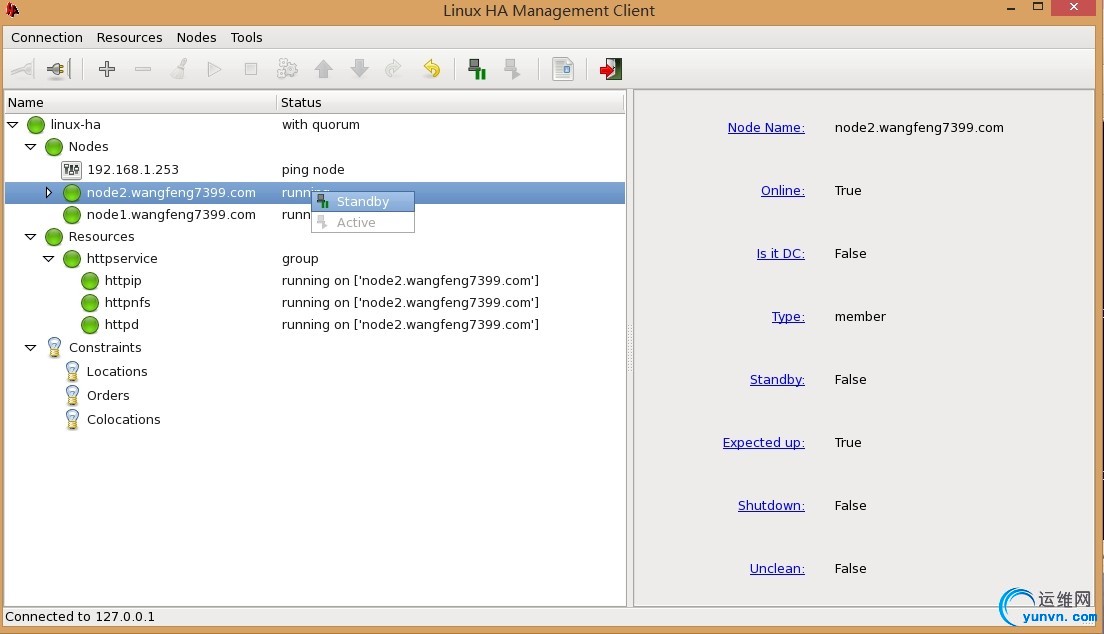Open the Resources menu
The height and width of the screenshot is (634, 1104).
click(x=129, y=38)
